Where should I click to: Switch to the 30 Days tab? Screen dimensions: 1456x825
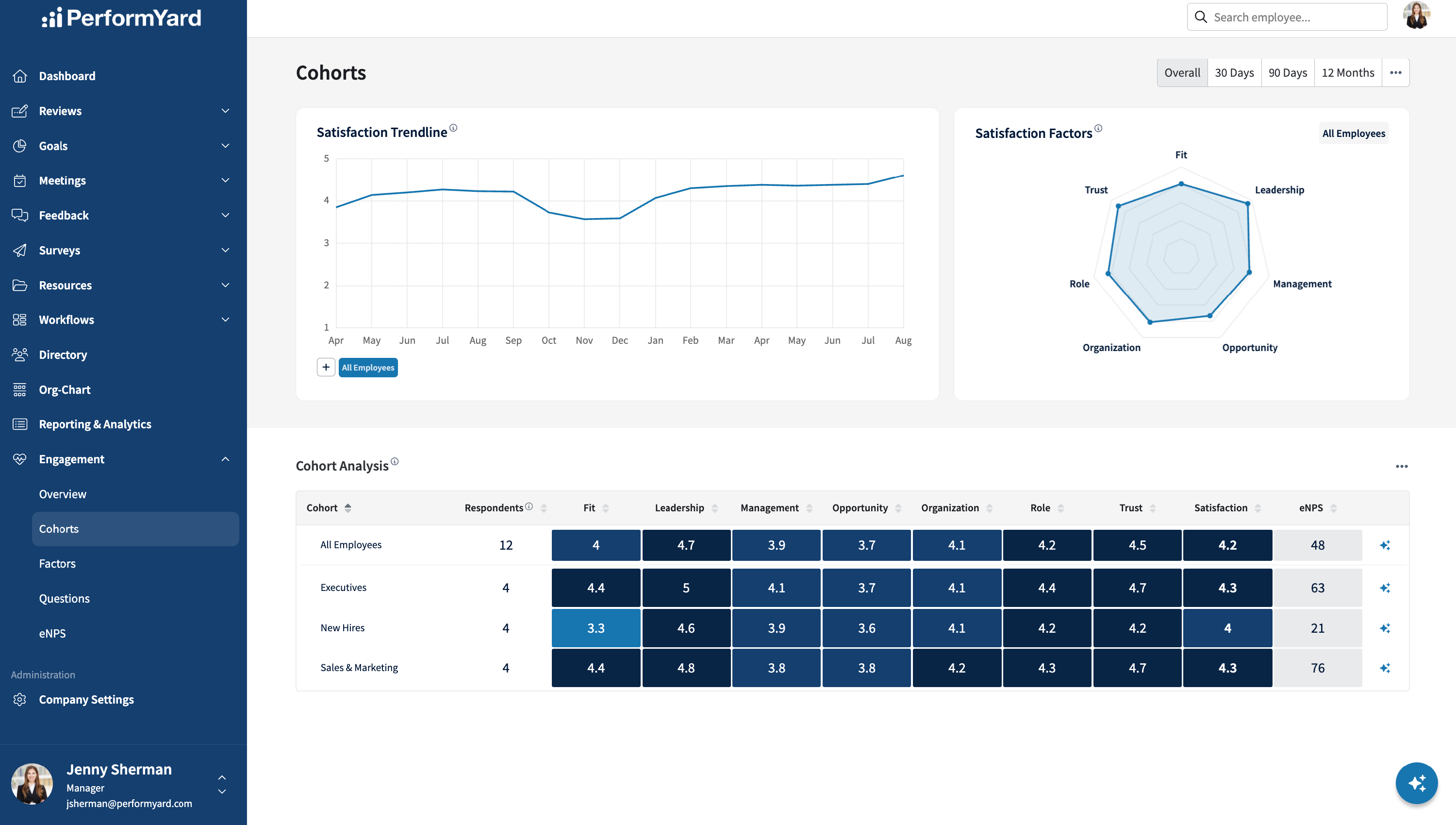1234,72
